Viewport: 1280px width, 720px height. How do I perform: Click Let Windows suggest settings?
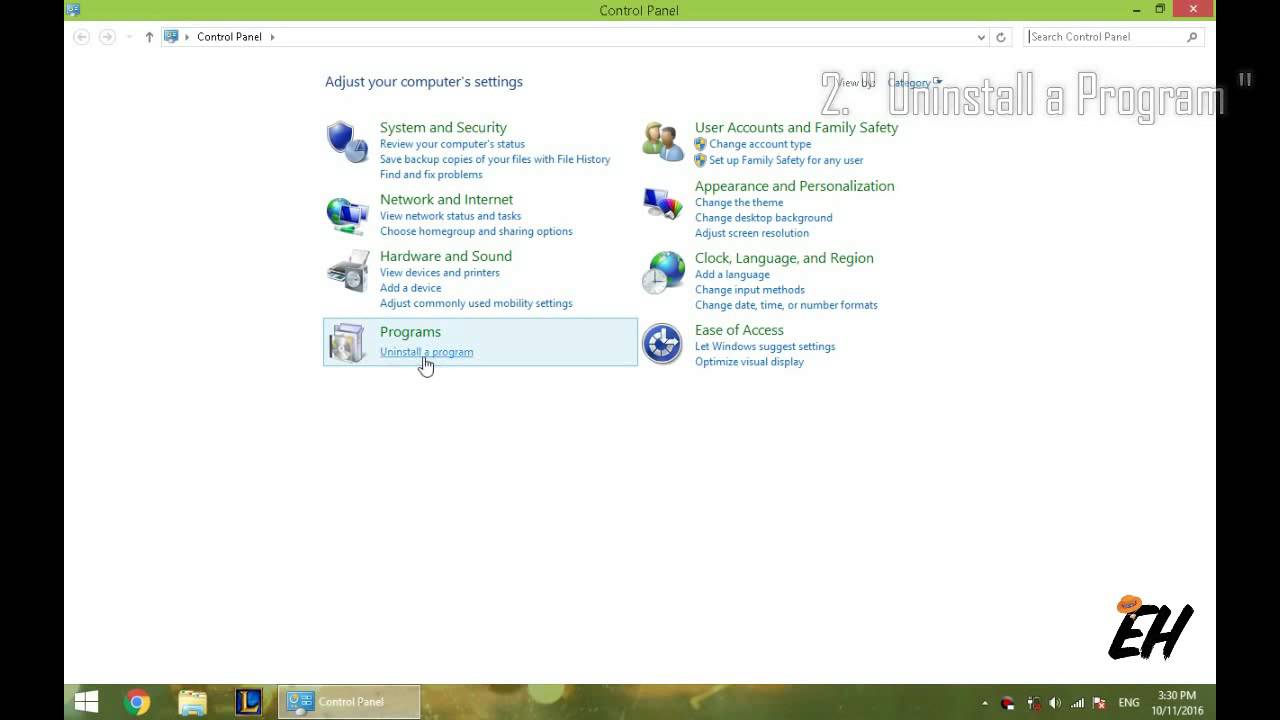click(x=765, y=347)
